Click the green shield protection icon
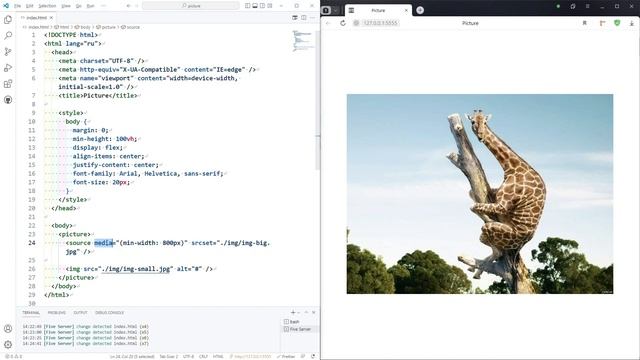Screen dimensions: 640x360 (617, 23)
